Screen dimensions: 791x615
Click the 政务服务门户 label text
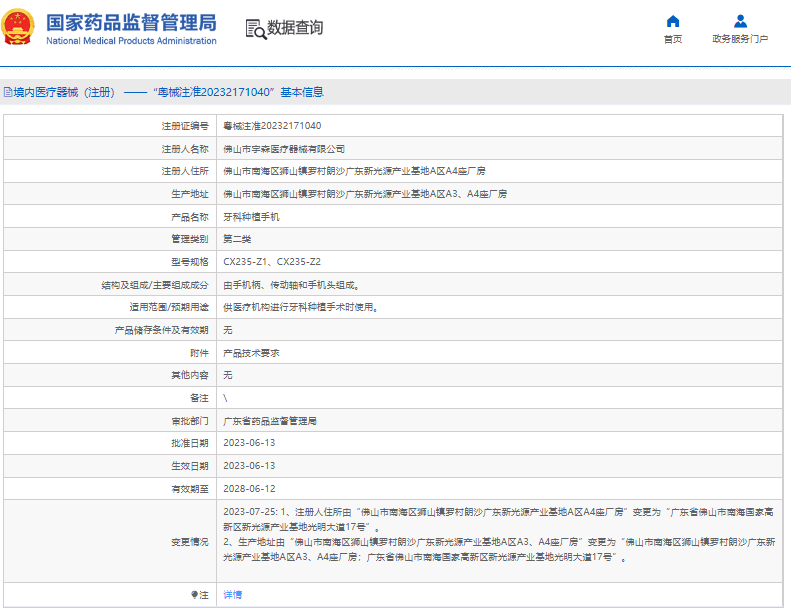(740, 39)
